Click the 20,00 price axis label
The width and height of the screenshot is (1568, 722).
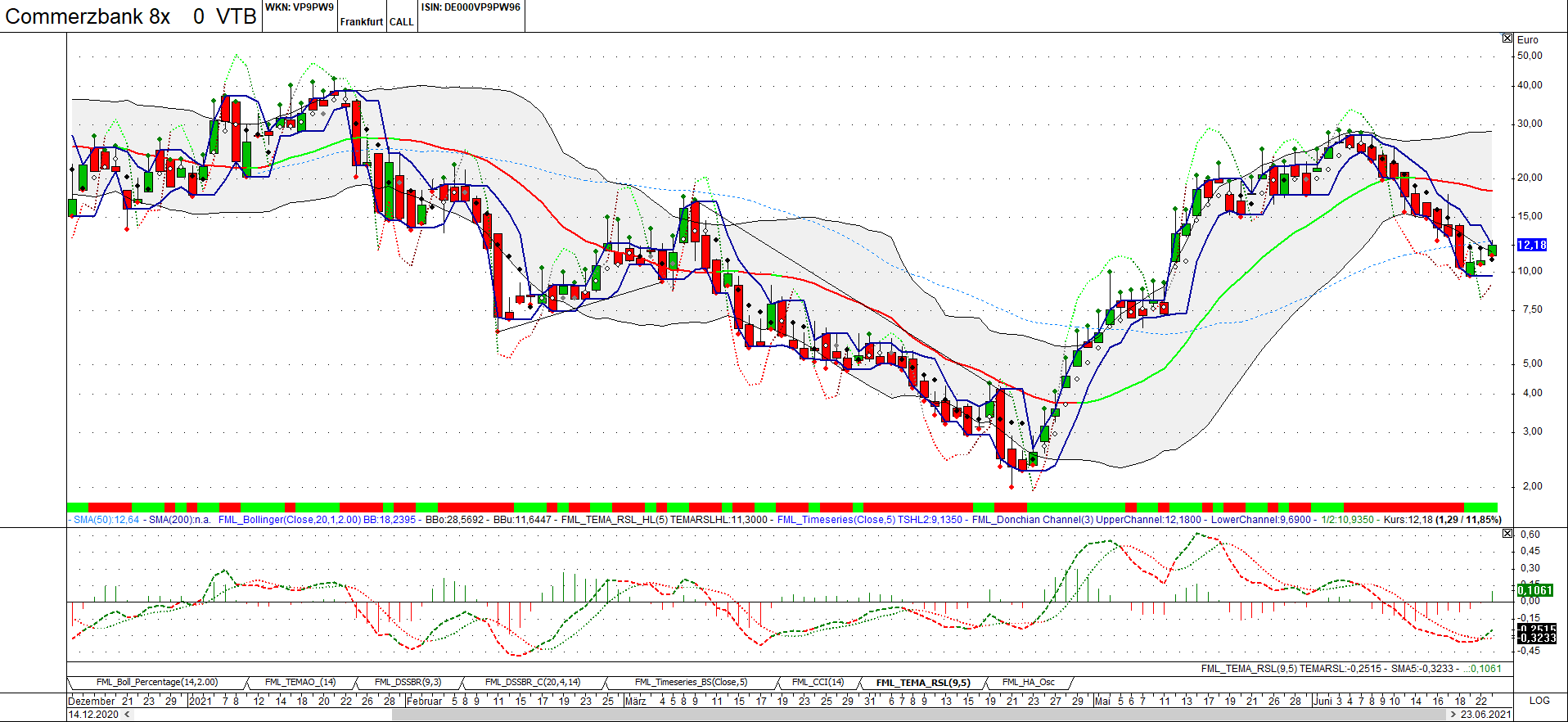pos(1530,178)
